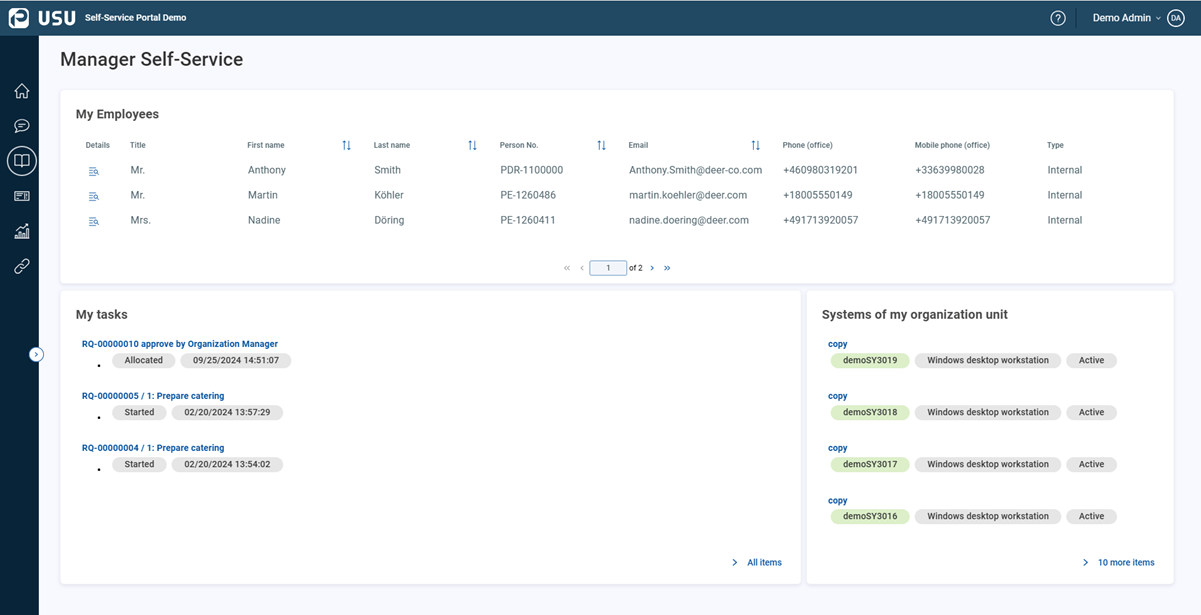This screenshot has width=1201, height=615.
Task: Click email nadine.doering@deer.com
Action: click(689, 220)
